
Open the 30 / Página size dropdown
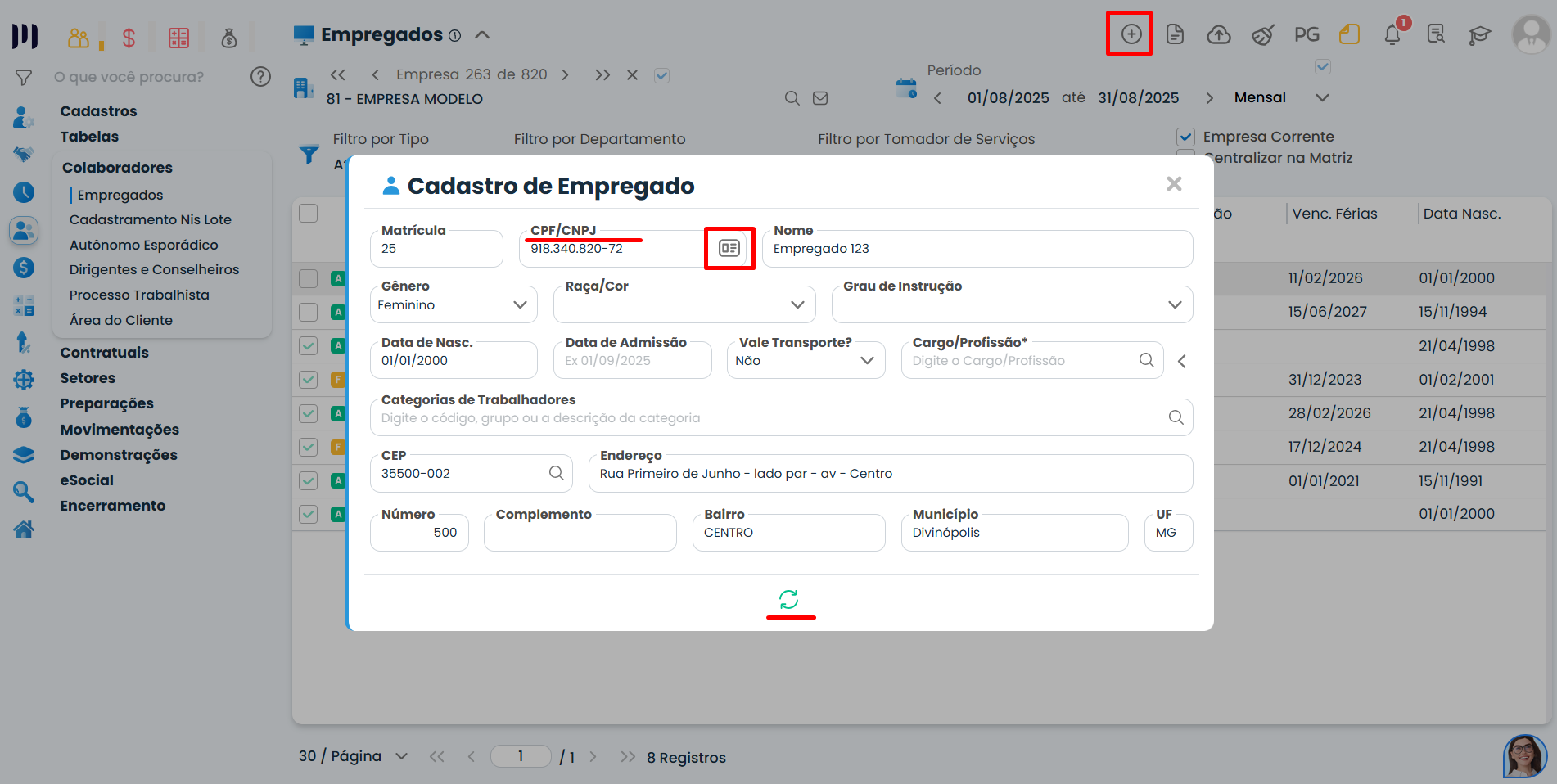point(353,756)
